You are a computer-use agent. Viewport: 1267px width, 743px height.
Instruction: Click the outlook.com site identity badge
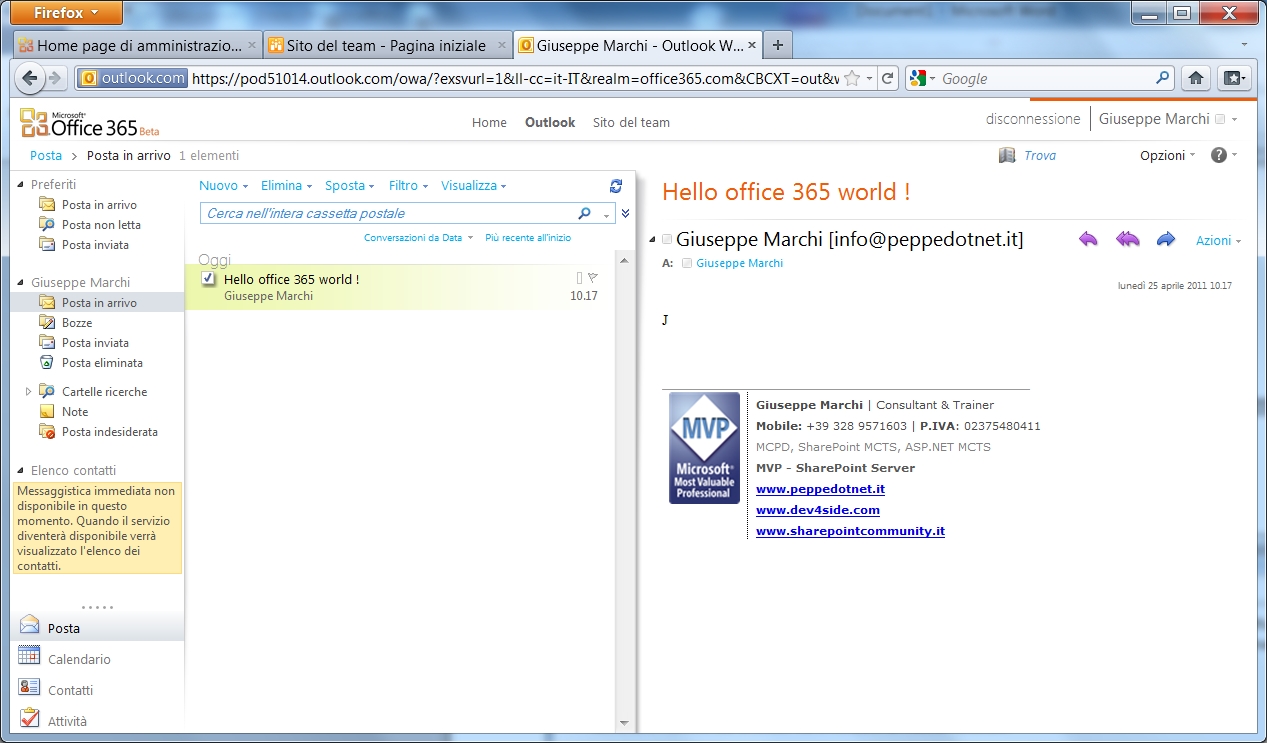pos(132,78)
